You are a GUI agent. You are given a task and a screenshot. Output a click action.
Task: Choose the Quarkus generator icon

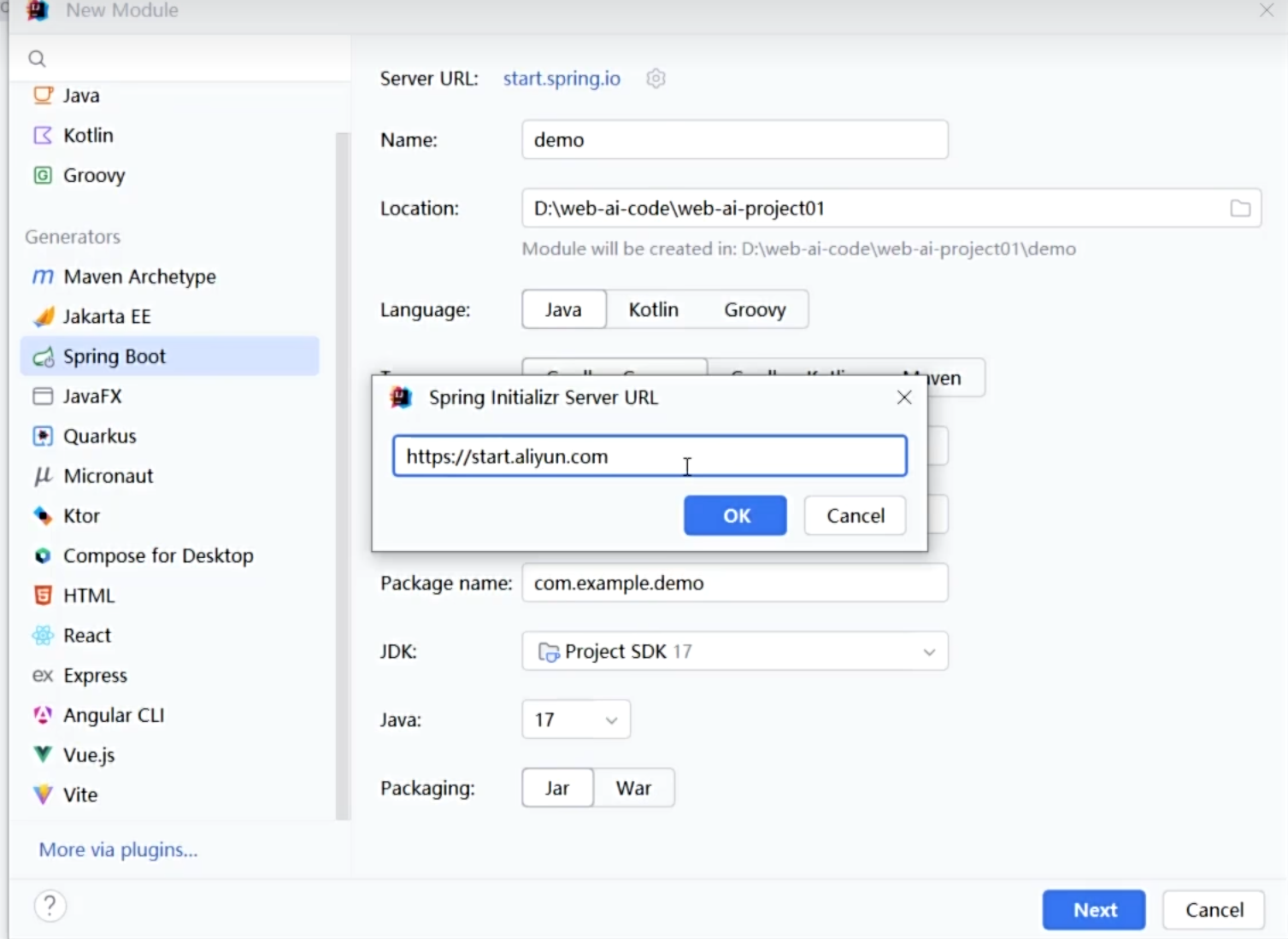[x=43, y=437]
